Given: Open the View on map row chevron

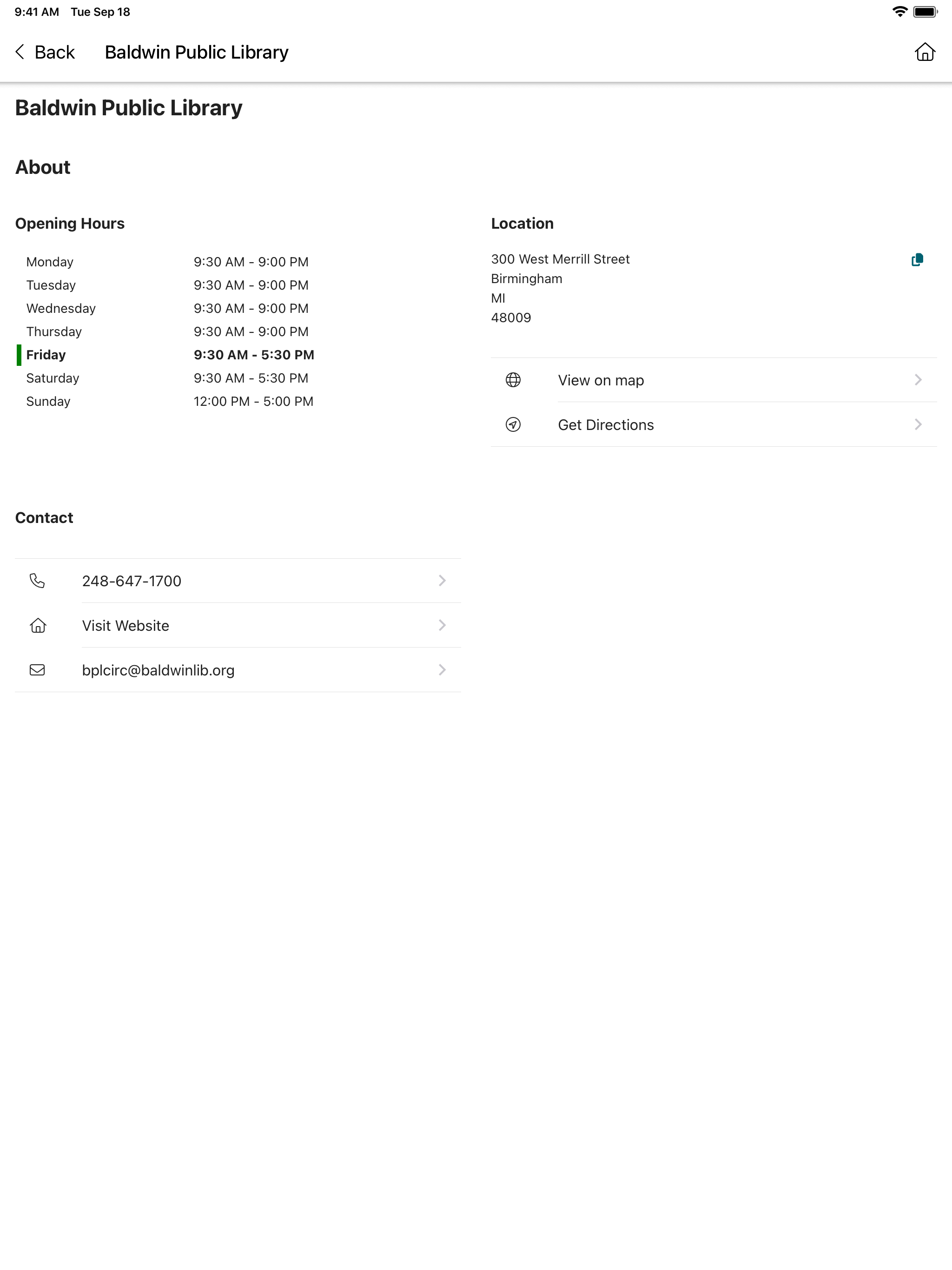Looking at the screenshot, I should 918,380.
